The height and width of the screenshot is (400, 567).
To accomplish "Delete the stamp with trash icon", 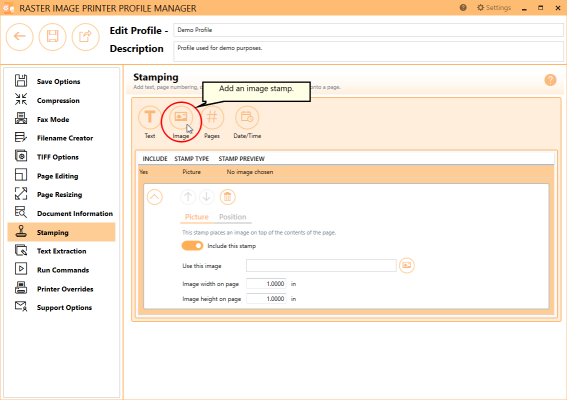I will point(227,197).
